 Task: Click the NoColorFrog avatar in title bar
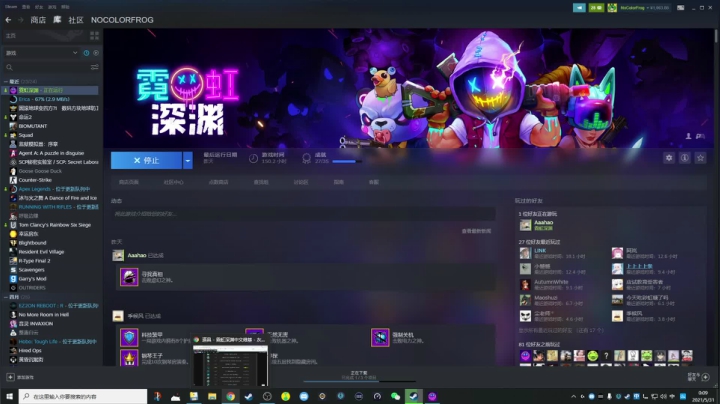(612, 8)
